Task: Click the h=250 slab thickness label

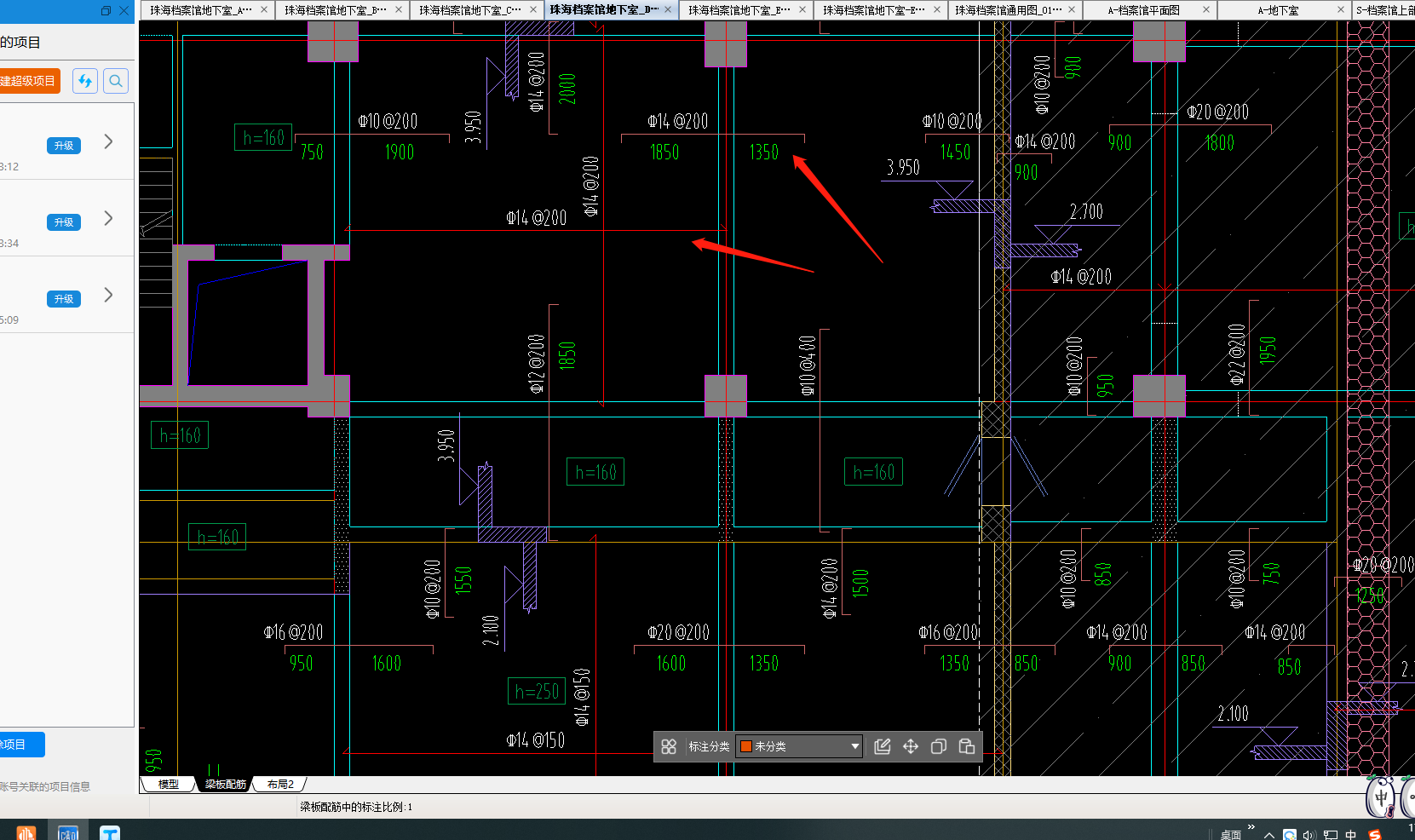Action: coord(537,691)
